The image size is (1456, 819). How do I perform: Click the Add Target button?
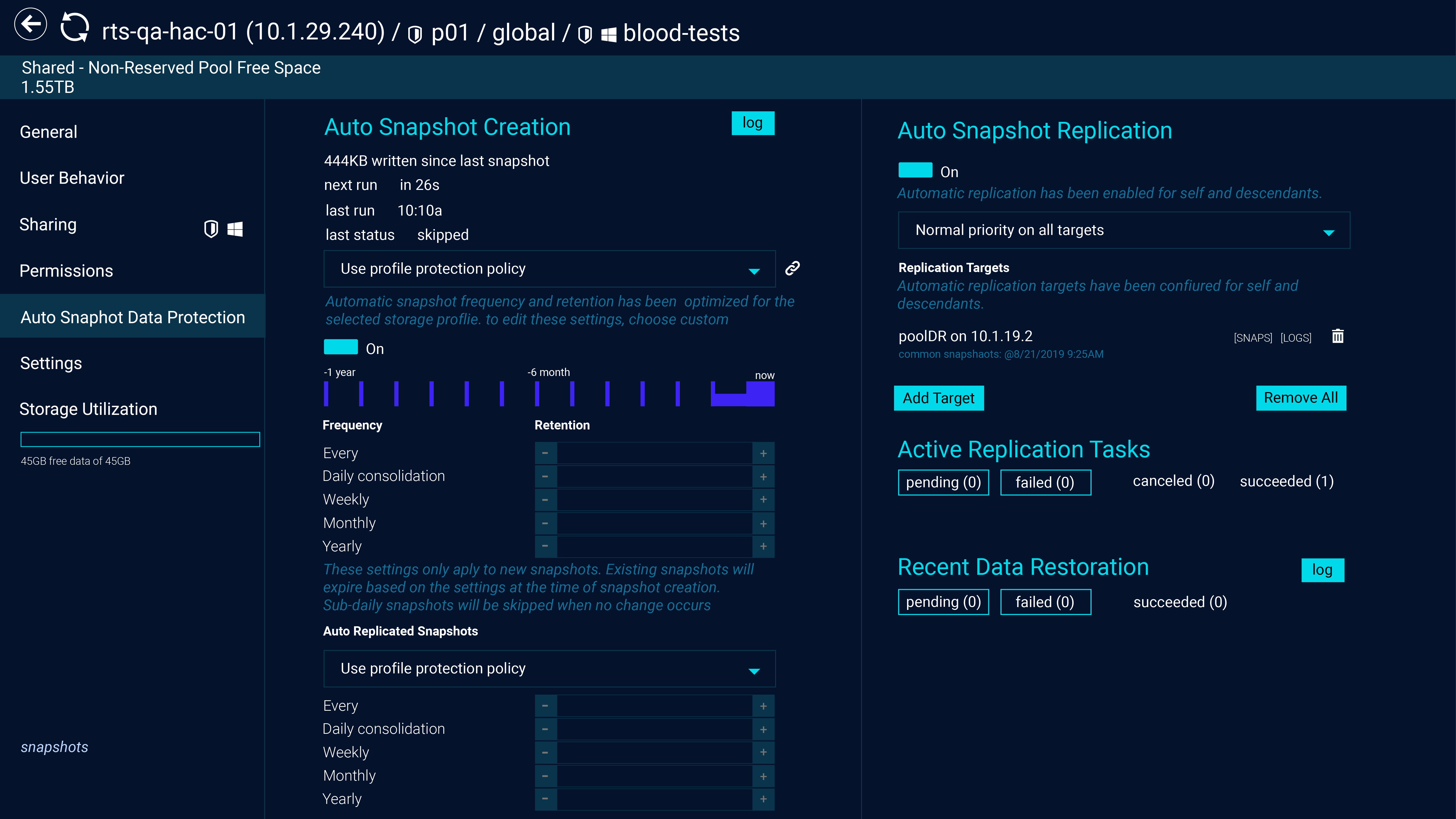[939, 398]
